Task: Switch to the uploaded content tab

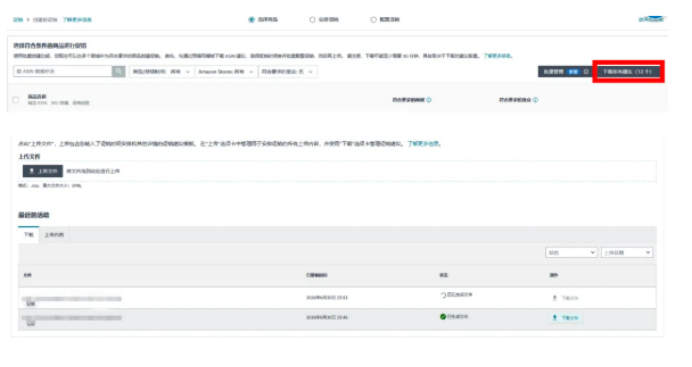Action: point(54,235)
